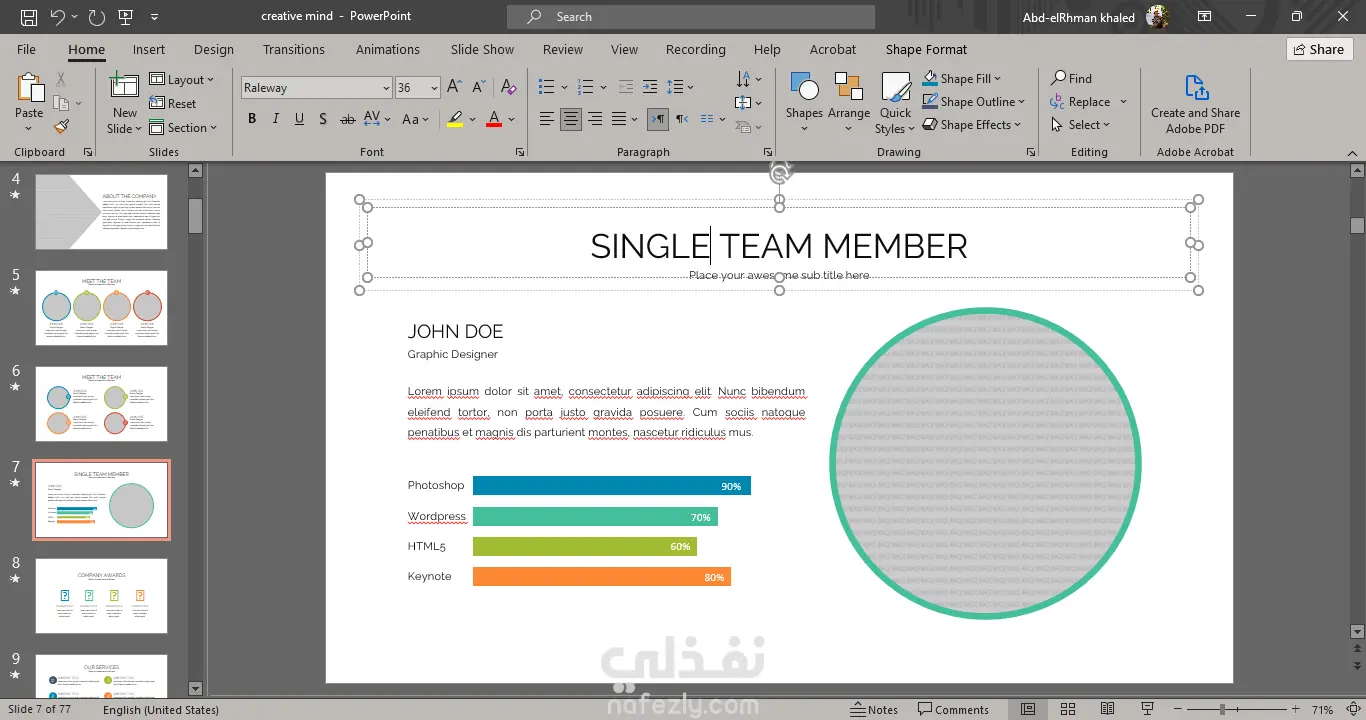Open the font size 36 dropdown
Viewport: 1366px width, 720px height.
click(x=434, y=88)
